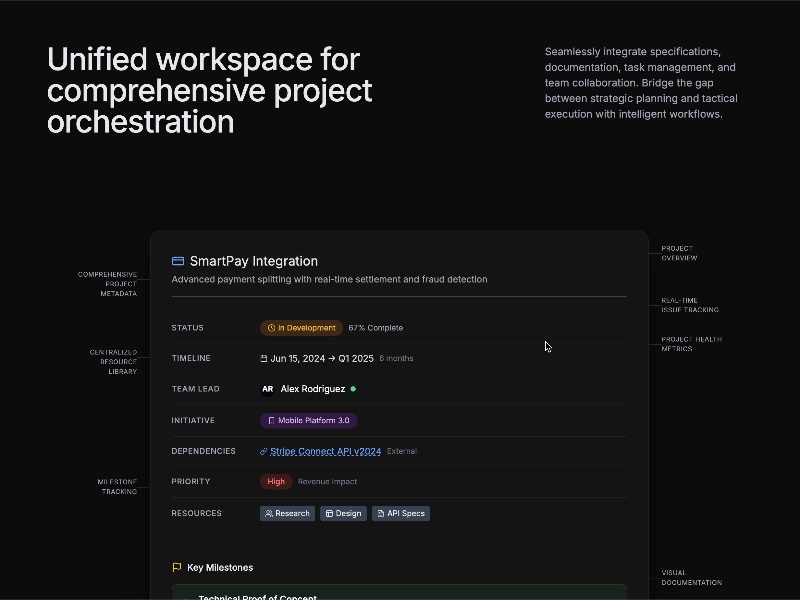Open the Technical Proof of Concept milestone
The height and width of the screenshot is (600, 800).
258,596
